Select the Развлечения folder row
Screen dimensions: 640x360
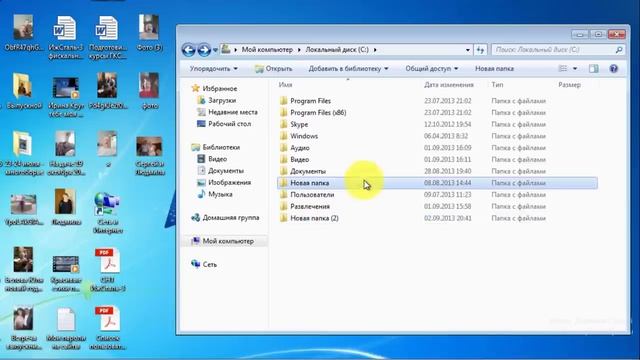437,207
